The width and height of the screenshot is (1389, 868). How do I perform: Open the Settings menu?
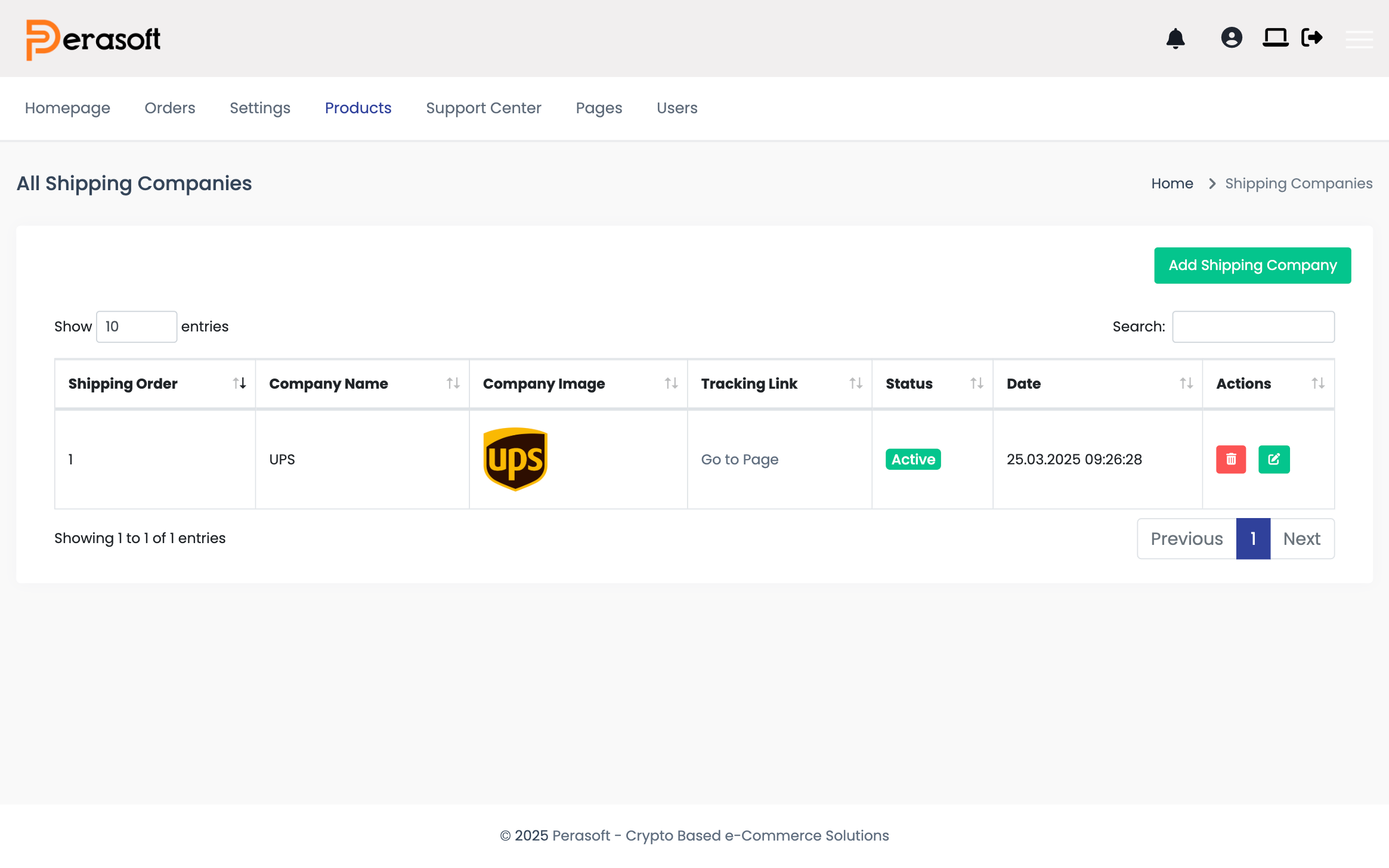tap(260, 108)
